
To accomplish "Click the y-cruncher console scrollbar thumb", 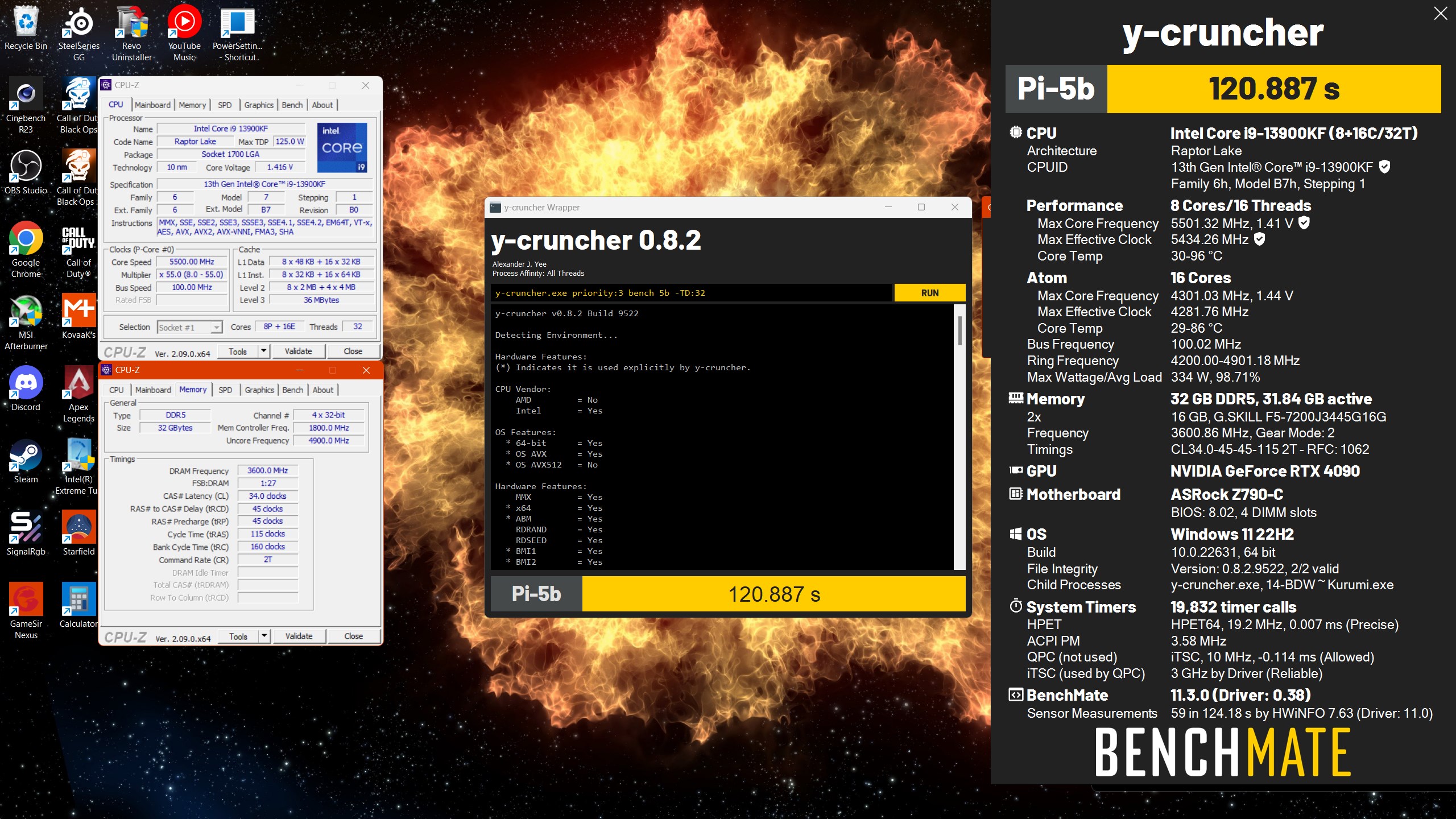I will pyautogui.click(x=960, y=330).
